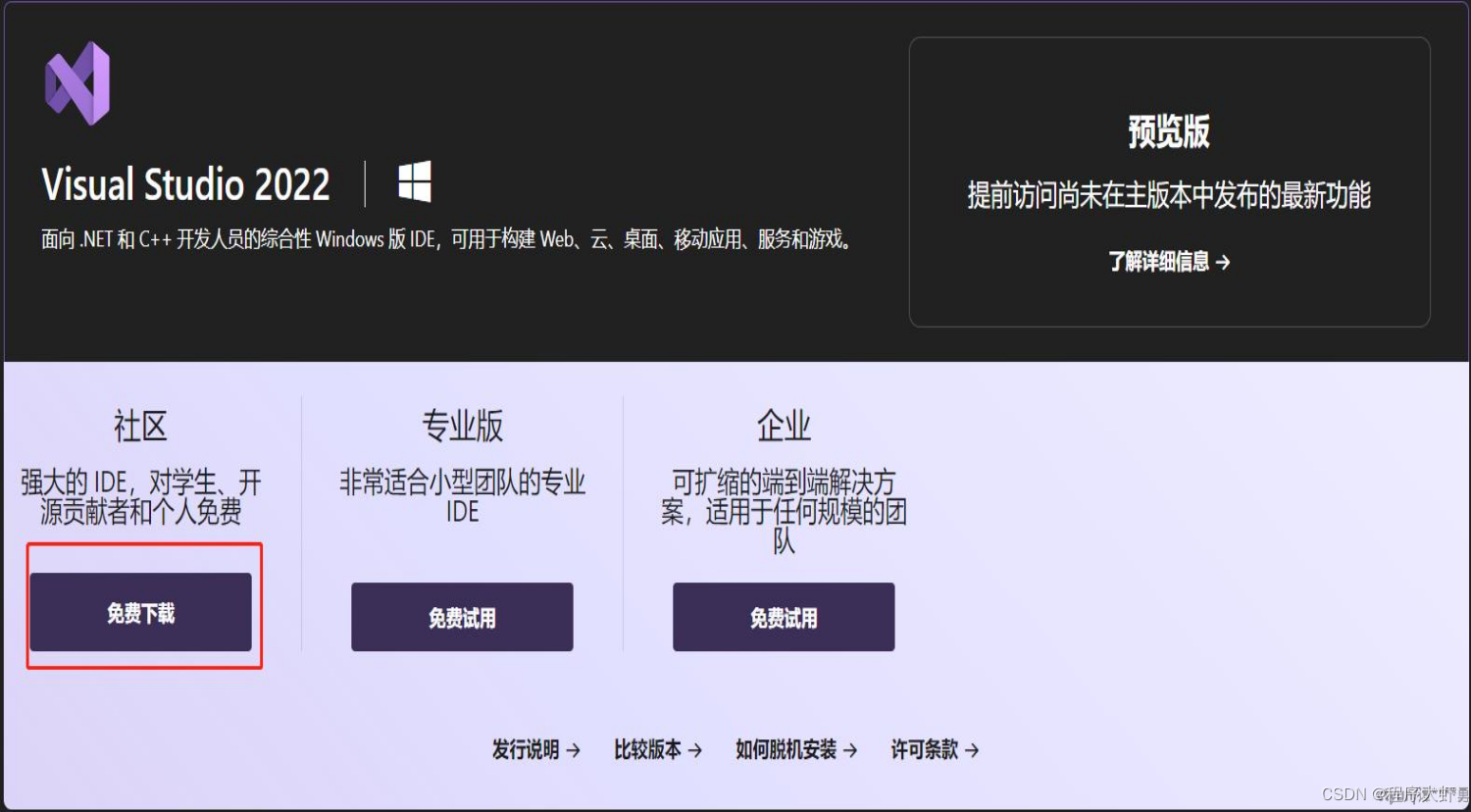Click the description starting 可扩缩的端到端解决方案
Screen dimensions: 1471x812
(784, 511)
